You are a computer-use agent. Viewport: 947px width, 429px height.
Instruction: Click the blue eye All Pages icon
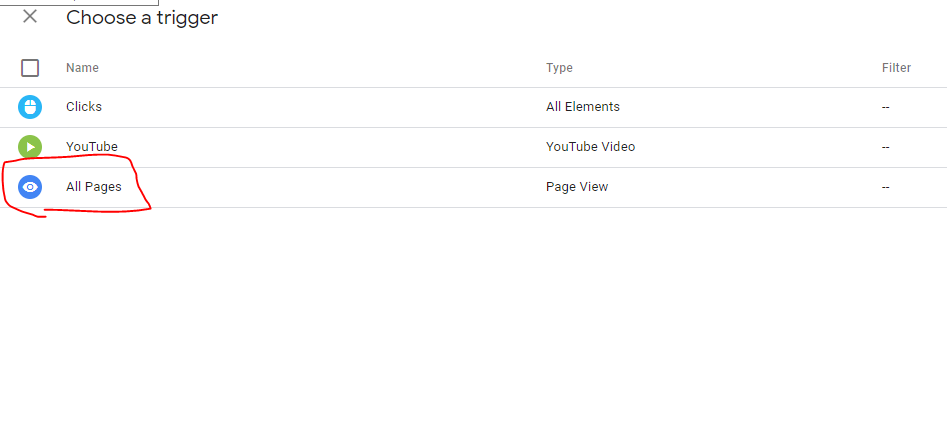point(30,187)
